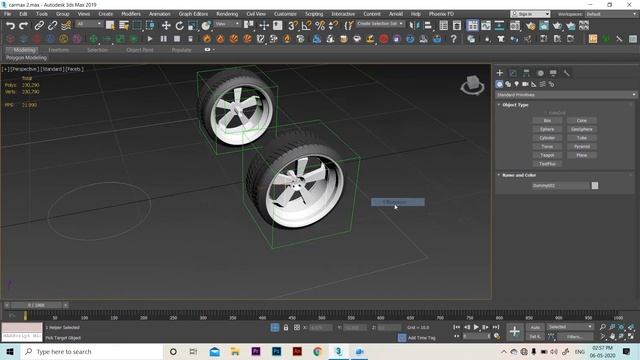
Task: Open the Phoenix FD menu
Action: pos(441,14)
